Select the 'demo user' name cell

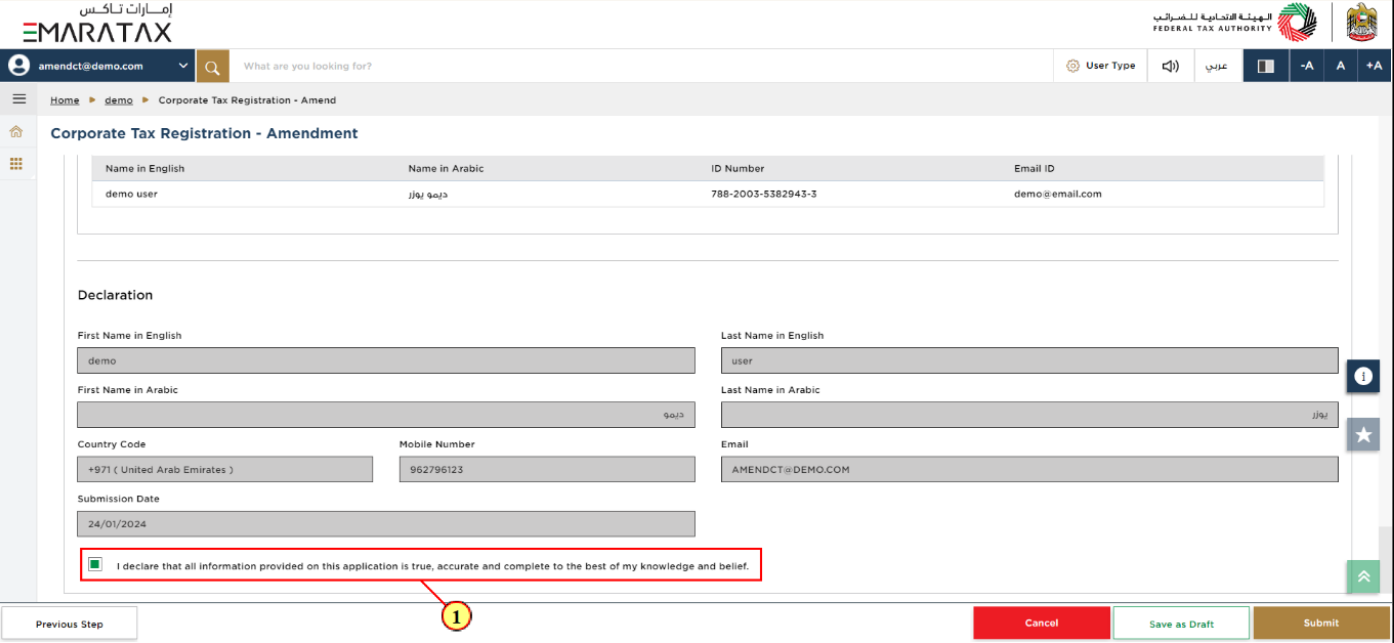[x=131, y=194]
